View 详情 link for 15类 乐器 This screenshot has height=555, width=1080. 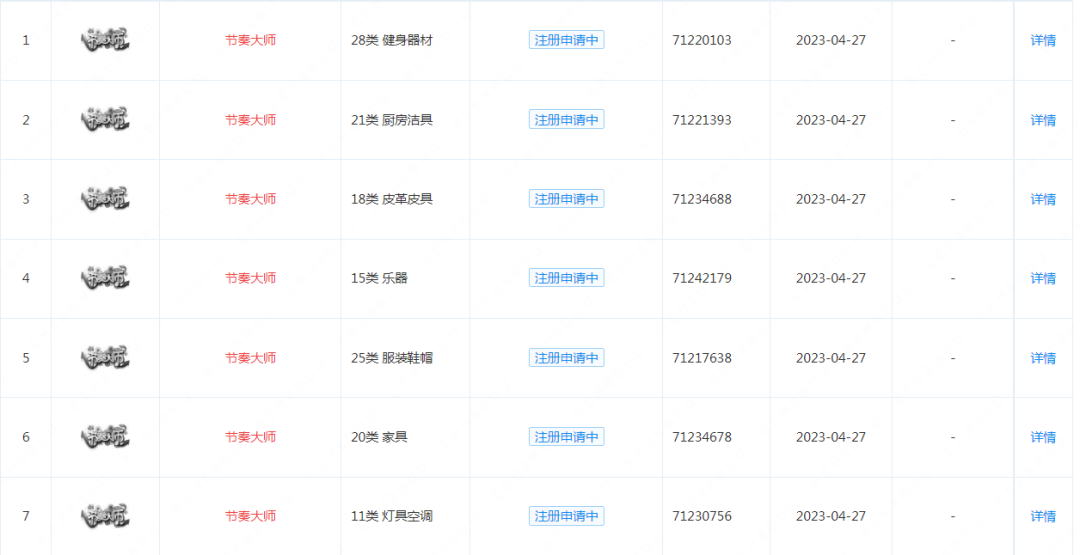1043,278
